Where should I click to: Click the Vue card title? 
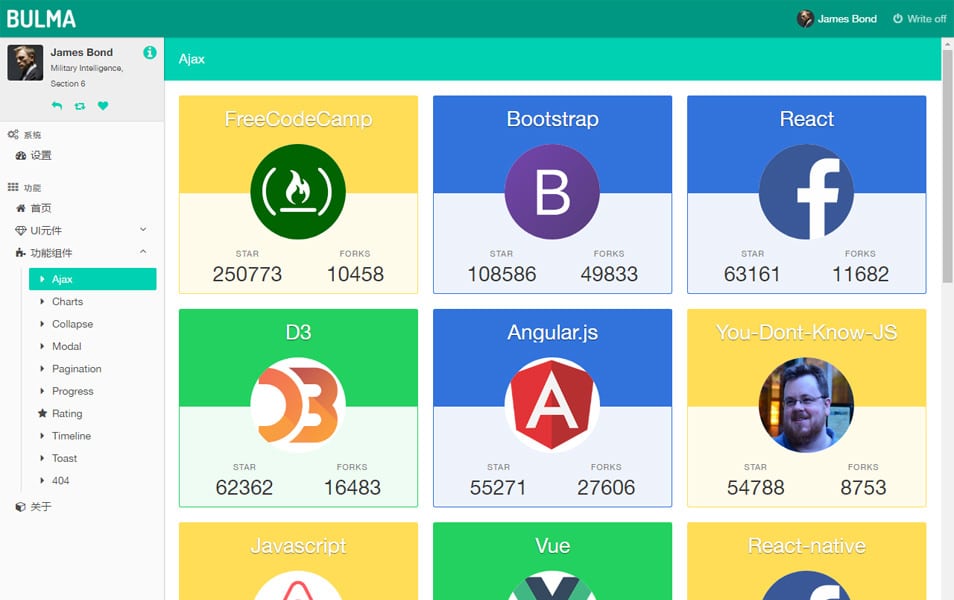pyautogui.click(x=552, y=546)
